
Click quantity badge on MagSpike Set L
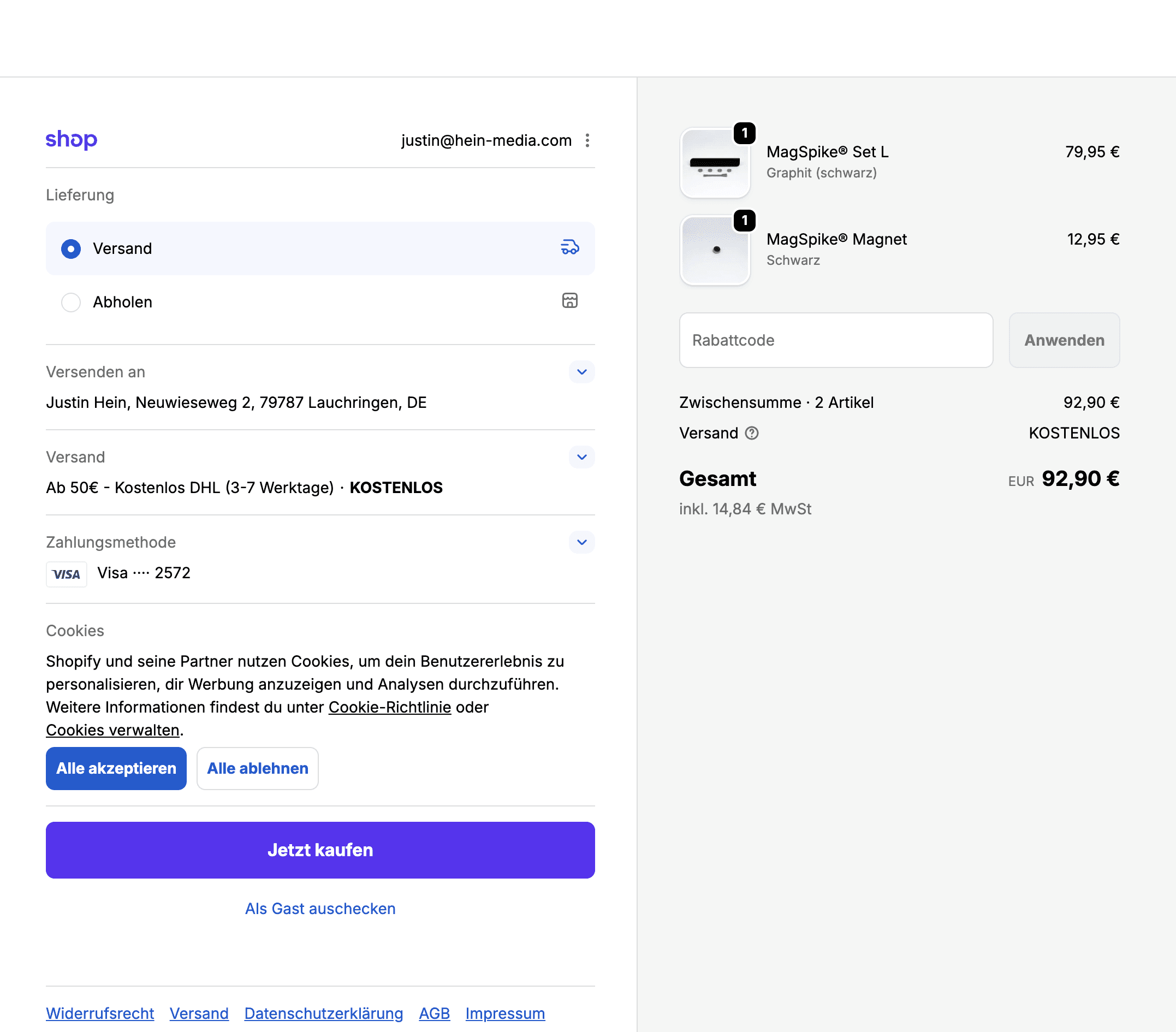745,134
